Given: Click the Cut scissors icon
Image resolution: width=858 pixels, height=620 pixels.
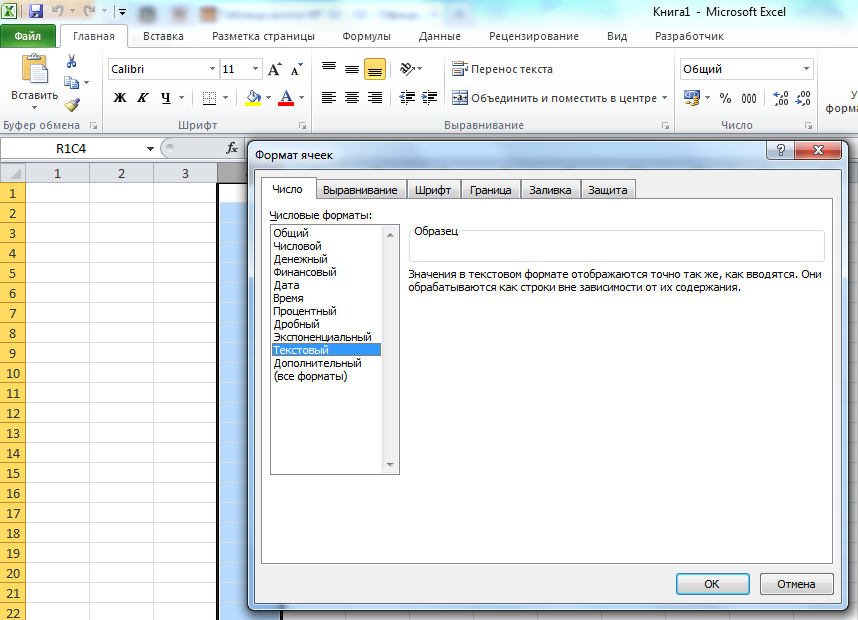Looking at the screenshot, I should (x=71, y=61).
